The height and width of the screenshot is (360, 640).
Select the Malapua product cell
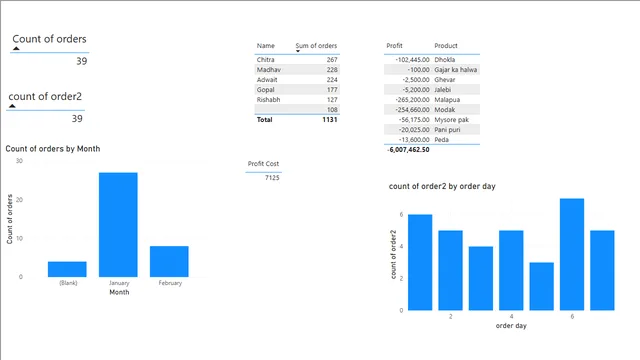(x=447, y=100)
